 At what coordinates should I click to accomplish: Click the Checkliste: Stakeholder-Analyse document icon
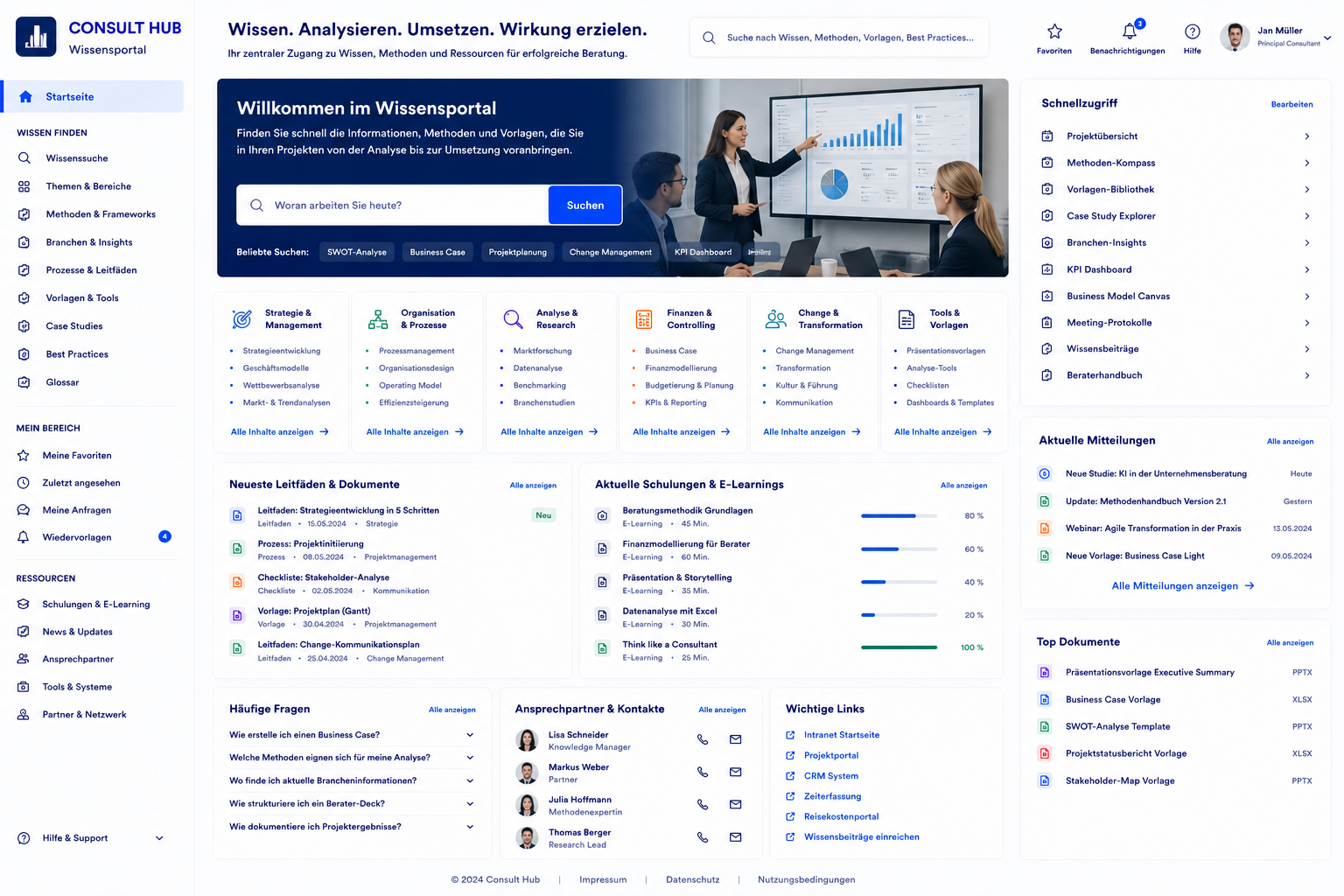(236, 582)
